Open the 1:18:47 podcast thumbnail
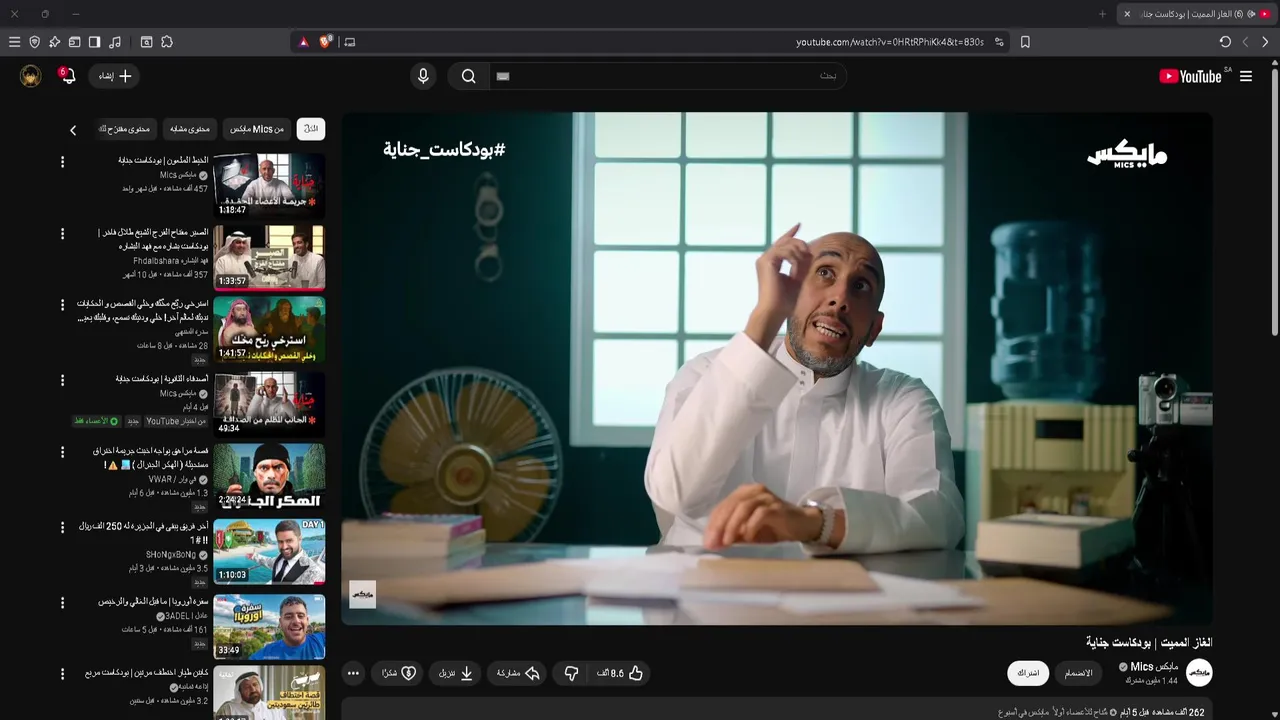This screenshot has height=720, width=1280. (x=269, y=185)
